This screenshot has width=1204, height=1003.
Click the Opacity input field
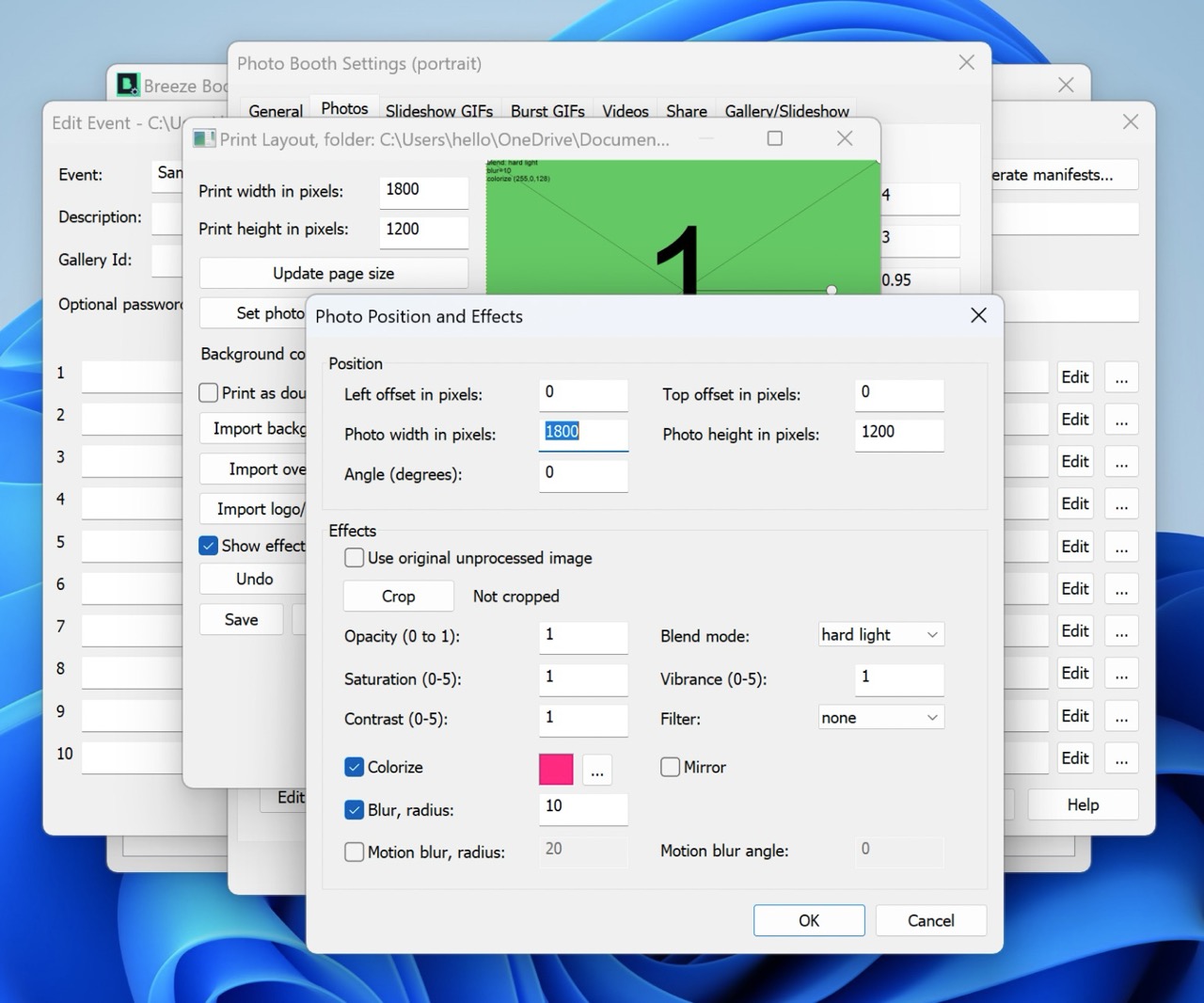(583, 636)
